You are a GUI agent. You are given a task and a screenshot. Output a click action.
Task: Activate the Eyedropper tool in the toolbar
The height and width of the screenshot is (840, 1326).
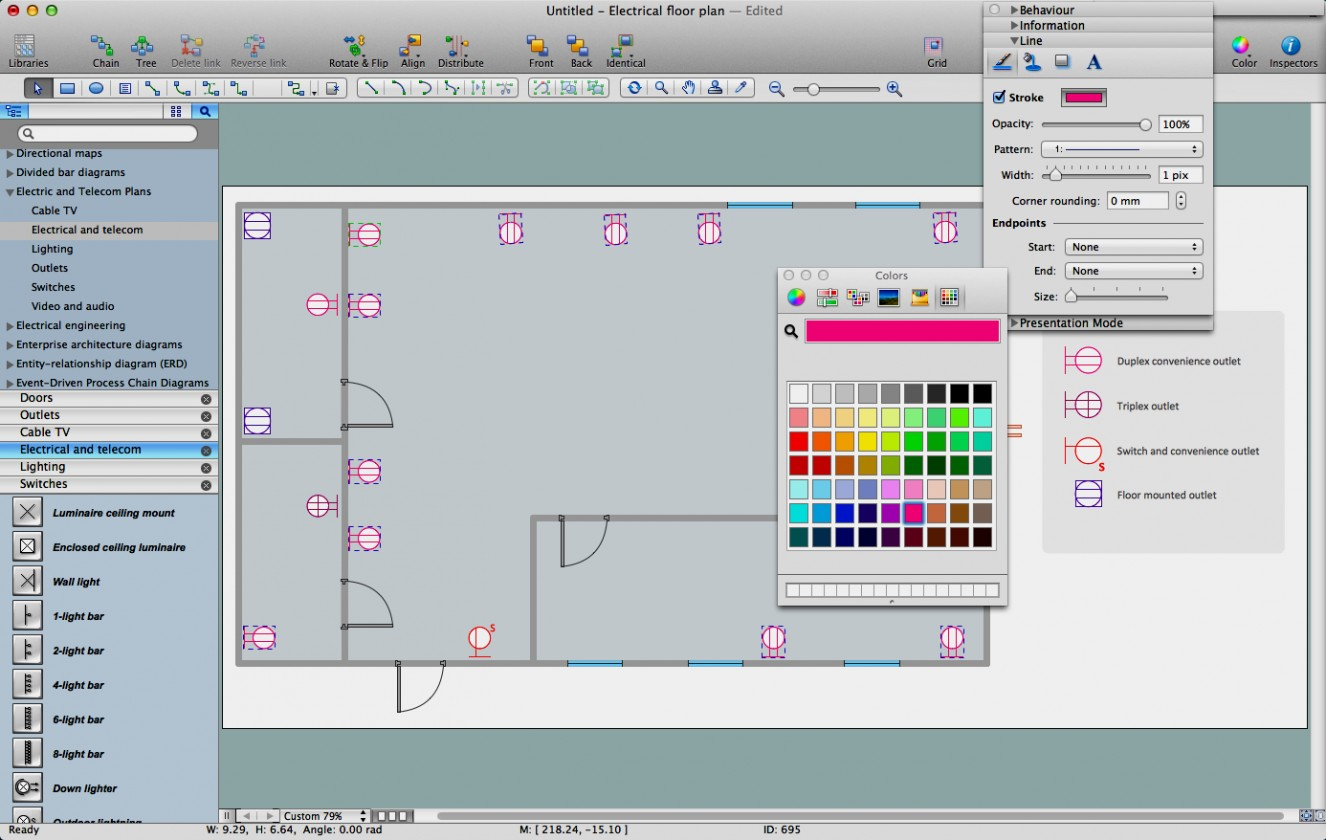pos(741,88)
